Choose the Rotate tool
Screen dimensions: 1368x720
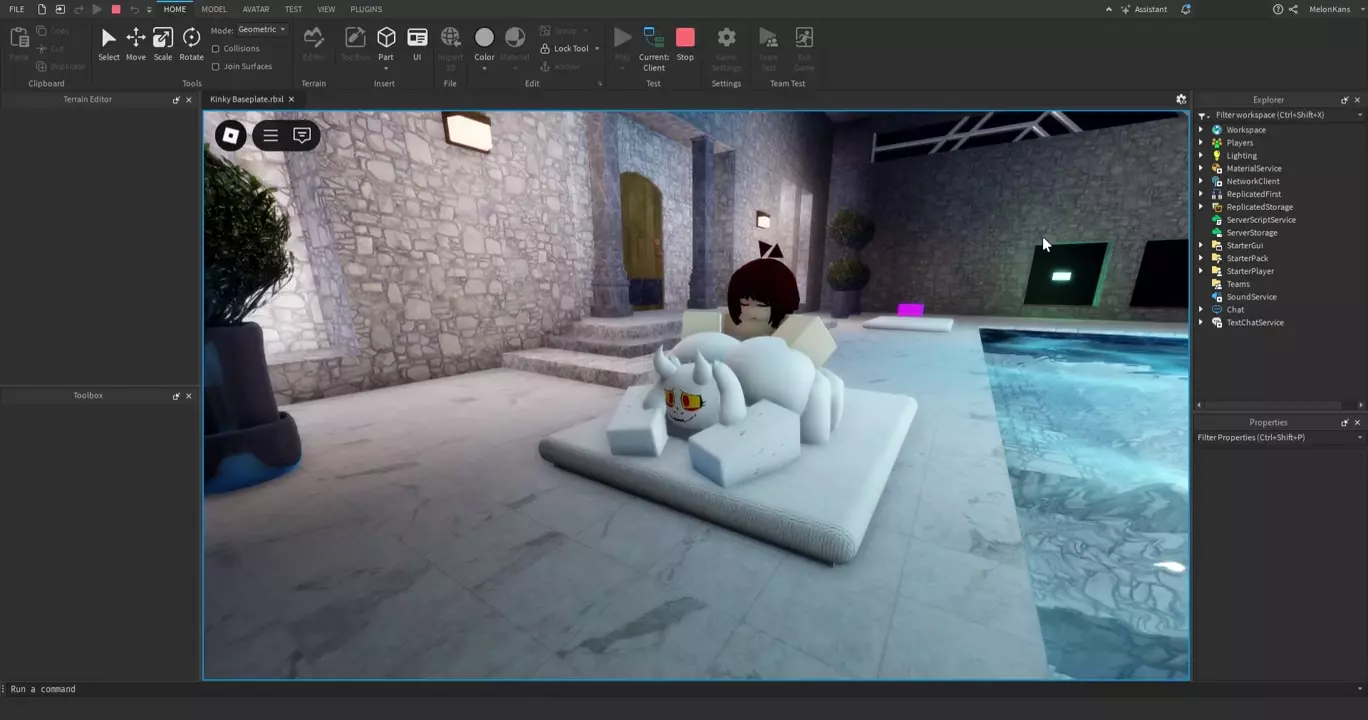point(191,43)
